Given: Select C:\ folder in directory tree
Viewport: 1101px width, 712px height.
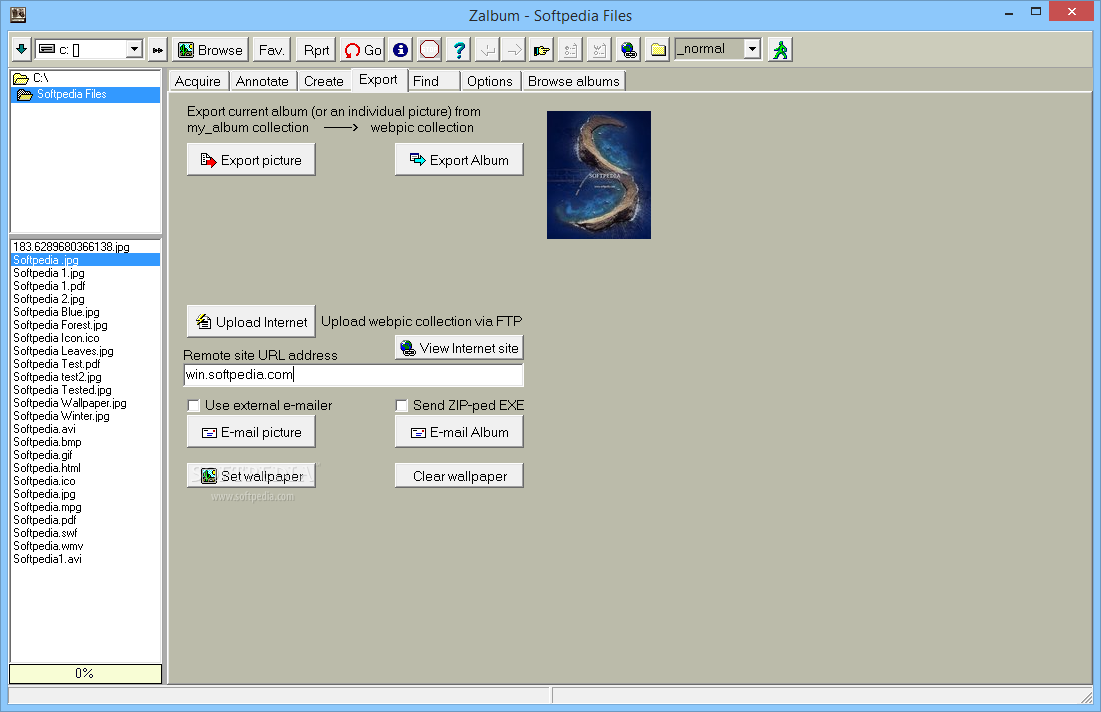Looking at the screenshot, I should [x=41, y=78].
